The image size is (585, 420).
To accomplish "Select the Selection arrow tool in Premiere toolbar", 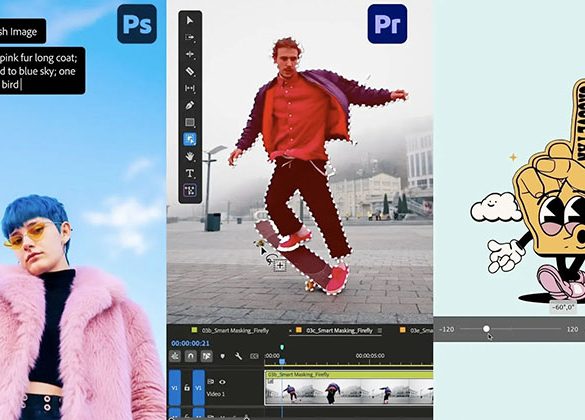I will tap(190, 20).
